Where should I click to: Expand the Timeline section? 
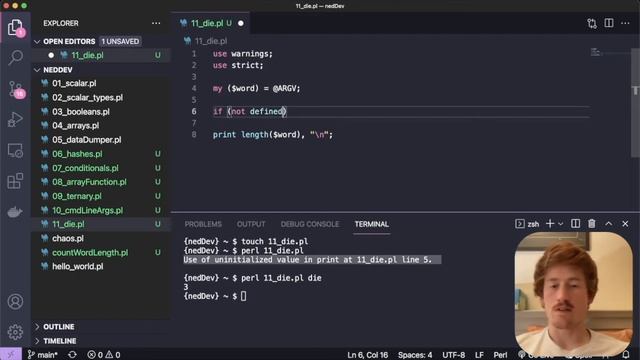[37, 341]
